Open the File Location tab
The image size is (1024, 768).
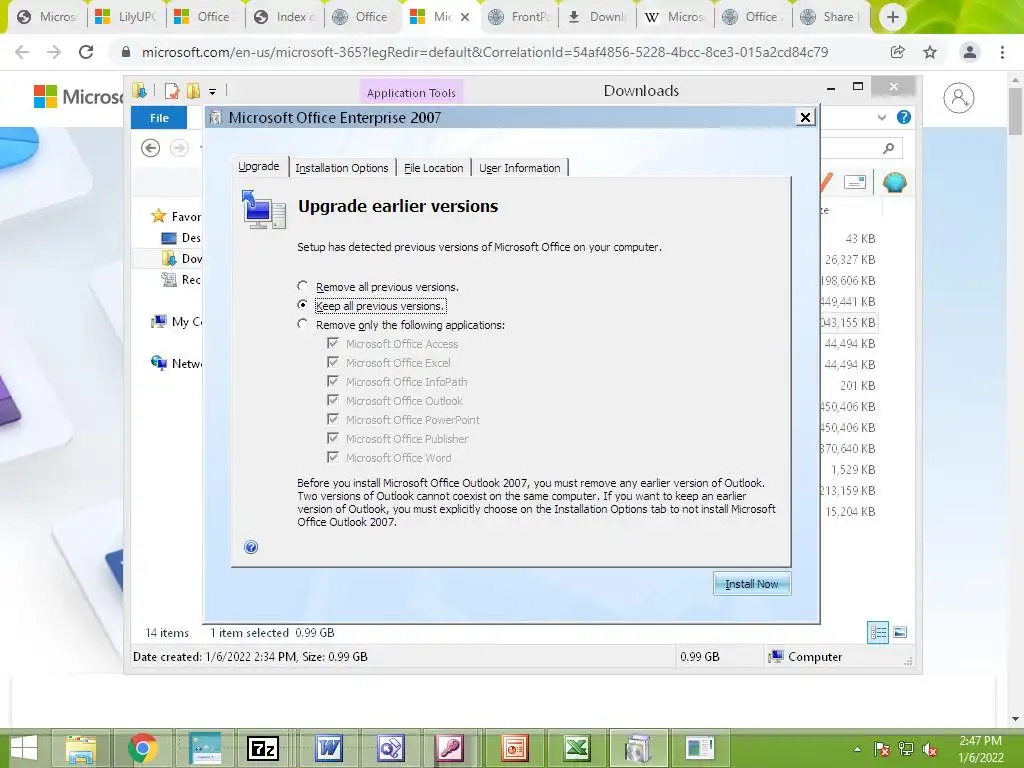point(434,168)
